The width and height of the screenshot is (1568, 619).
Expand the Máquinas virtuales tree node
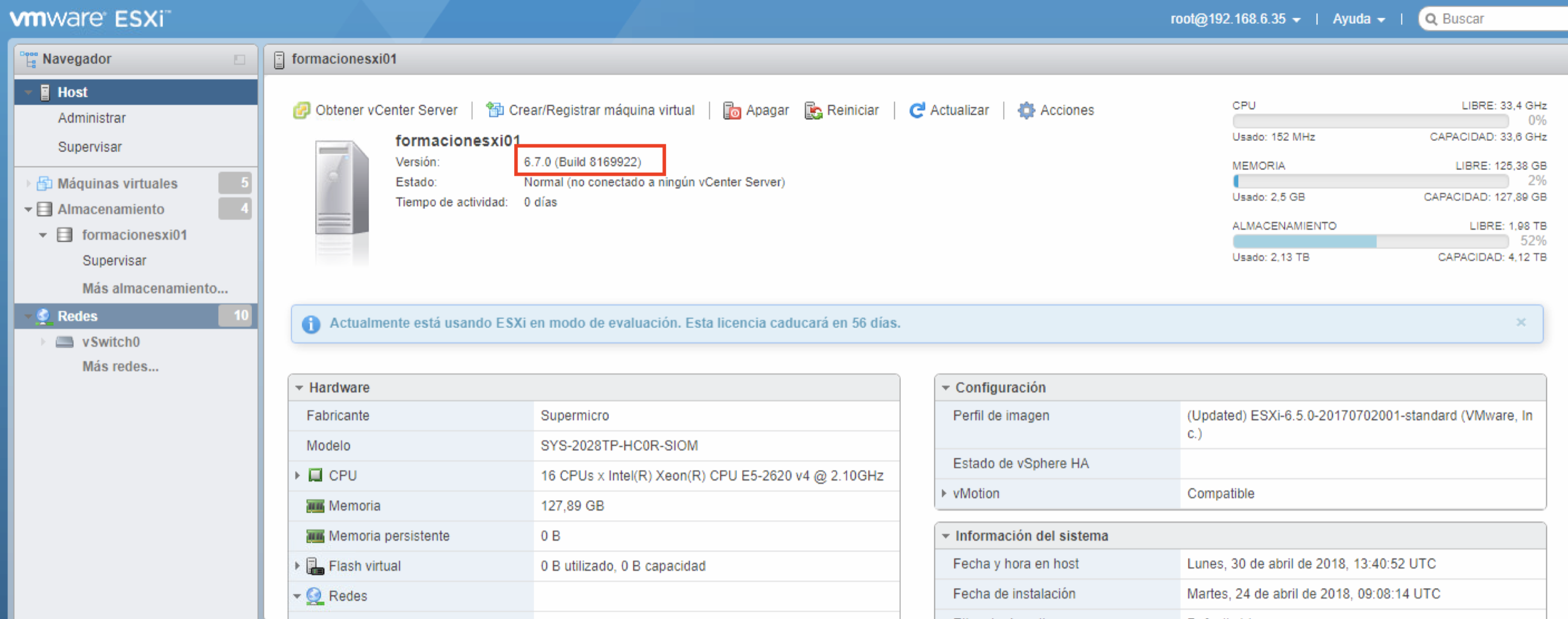pyautogui.click(x=28, y=183)
